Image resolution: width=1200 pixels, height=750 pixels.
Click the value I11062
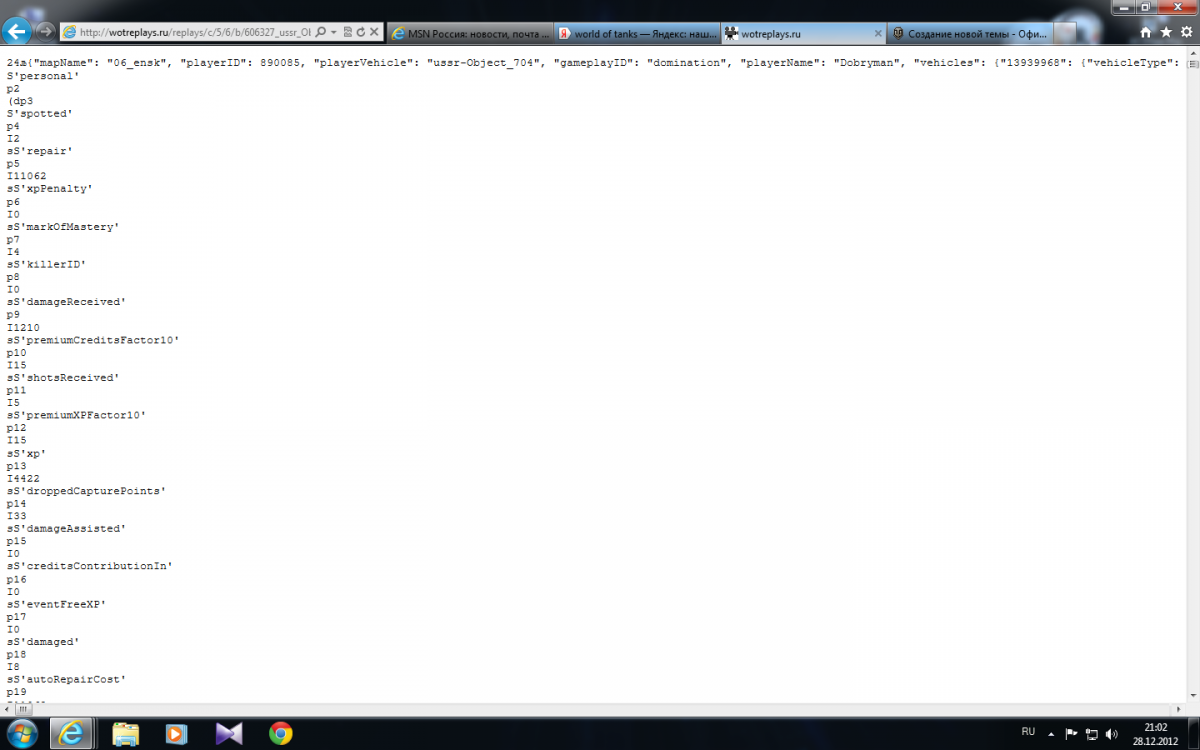pos(26,176)
